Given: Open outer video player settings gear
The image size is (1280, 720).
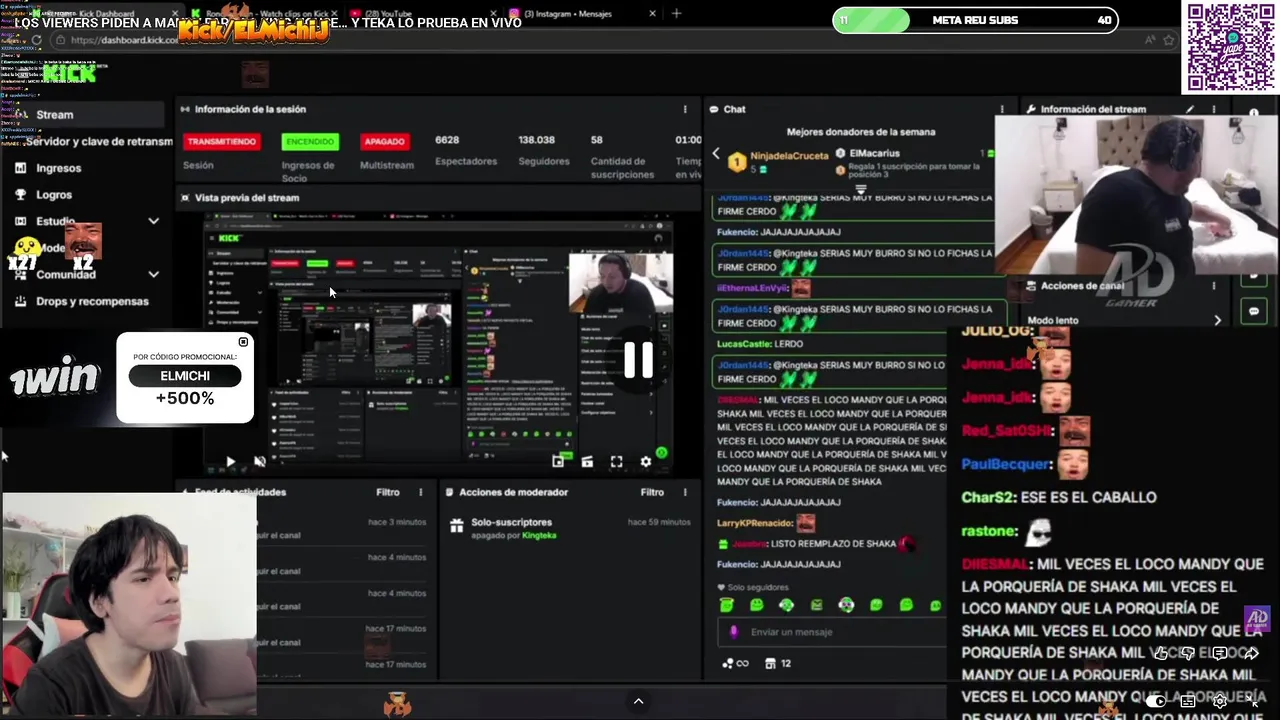Looking at the screenshot, I should 1219,702.
